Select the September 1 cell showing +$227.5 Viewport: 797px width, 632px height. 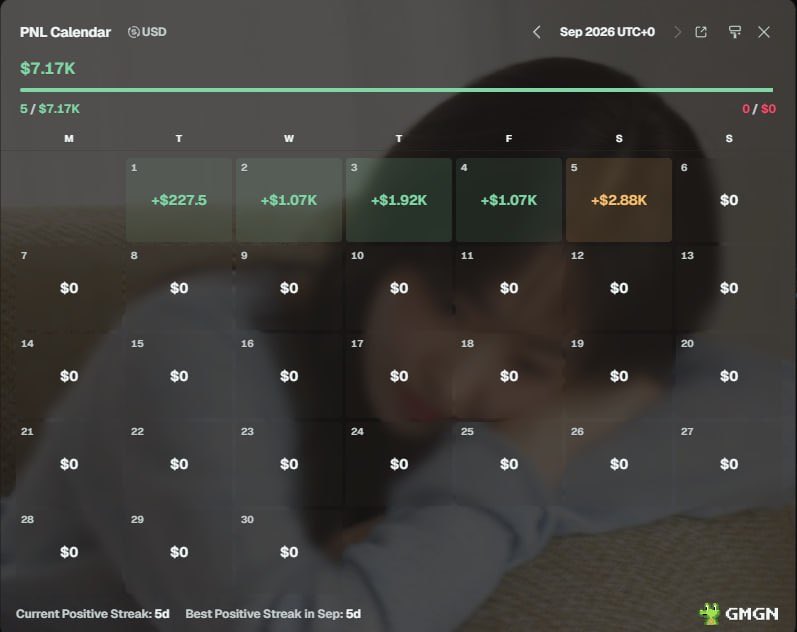click(x=179, y=200)
